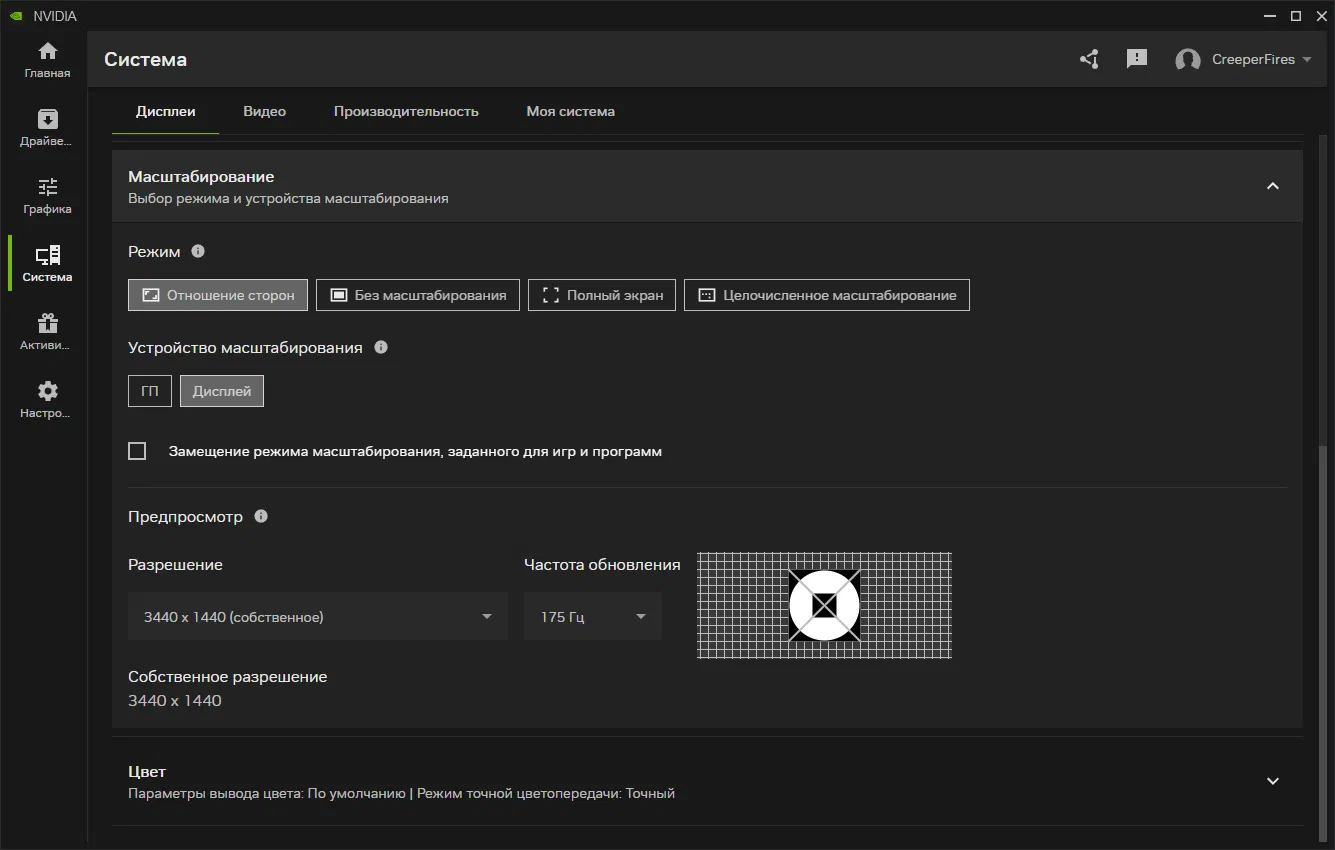Click the Собственное разрешение value 3440 x 1440
The image size is (1335, 850).
coord(175,700)
